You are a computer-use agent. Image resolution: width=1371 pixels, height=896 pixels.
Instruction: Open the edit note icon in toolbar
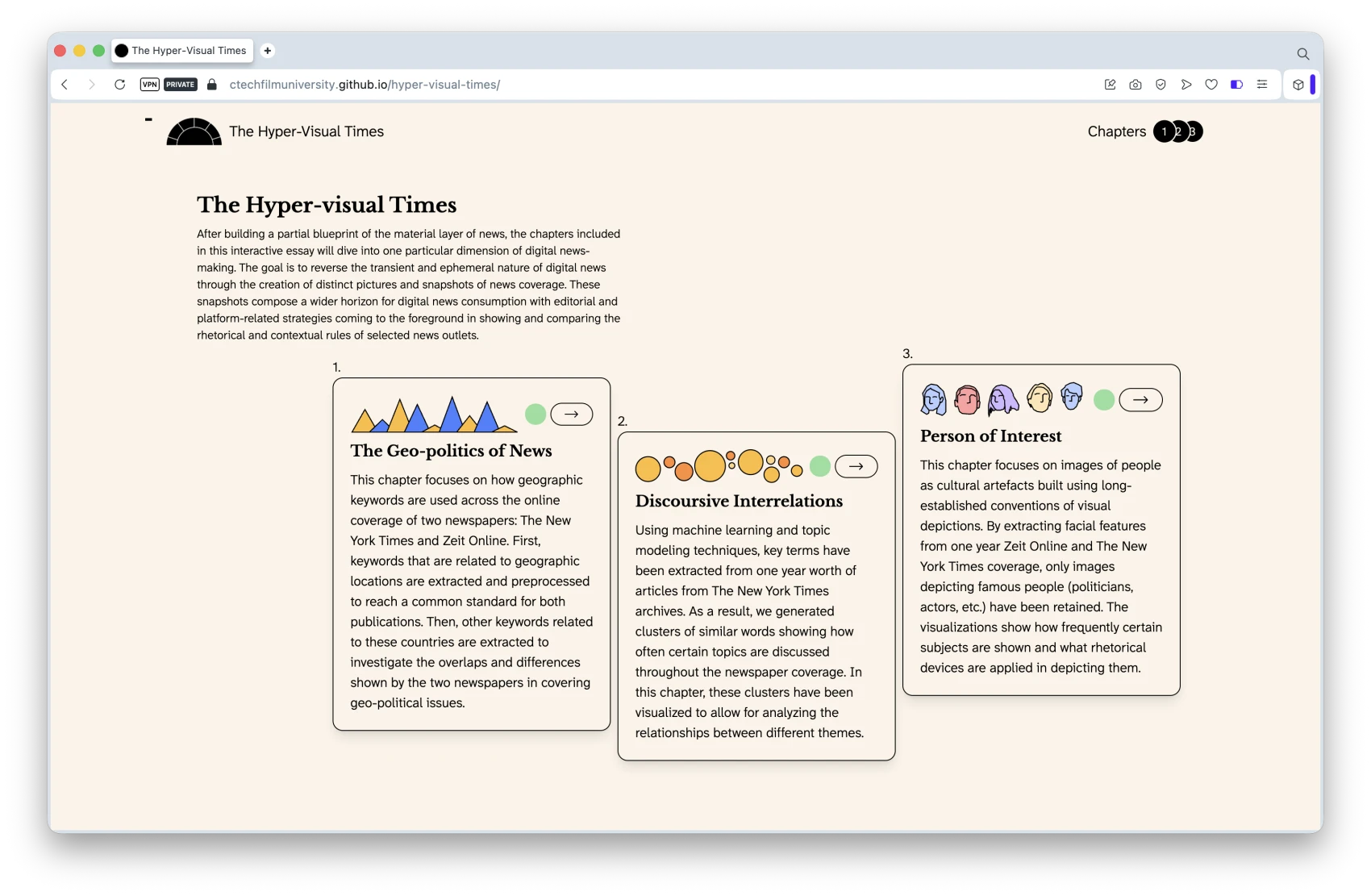[x=1110, y=85]
